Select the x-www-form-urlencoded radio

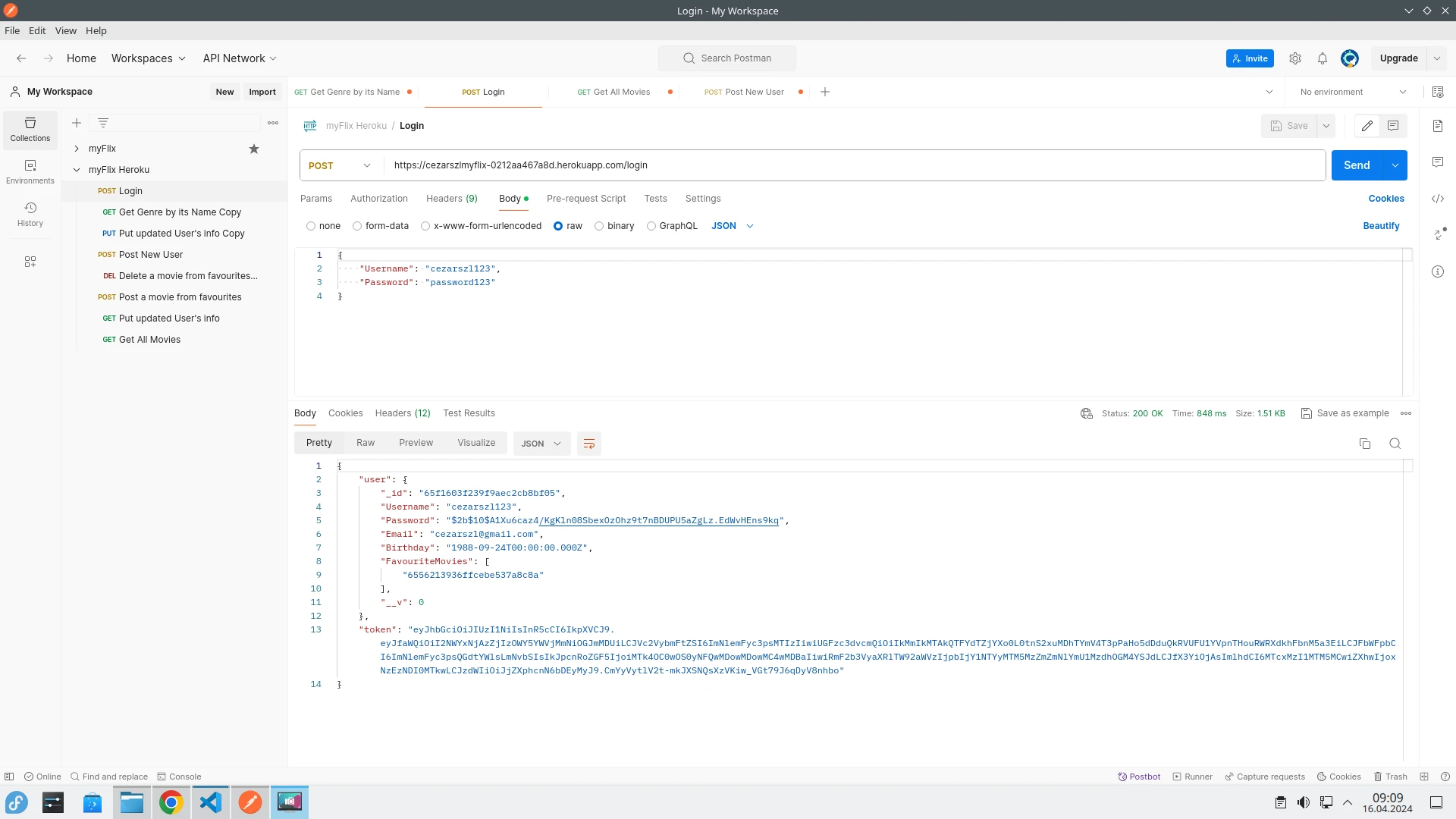coord(425,226)
